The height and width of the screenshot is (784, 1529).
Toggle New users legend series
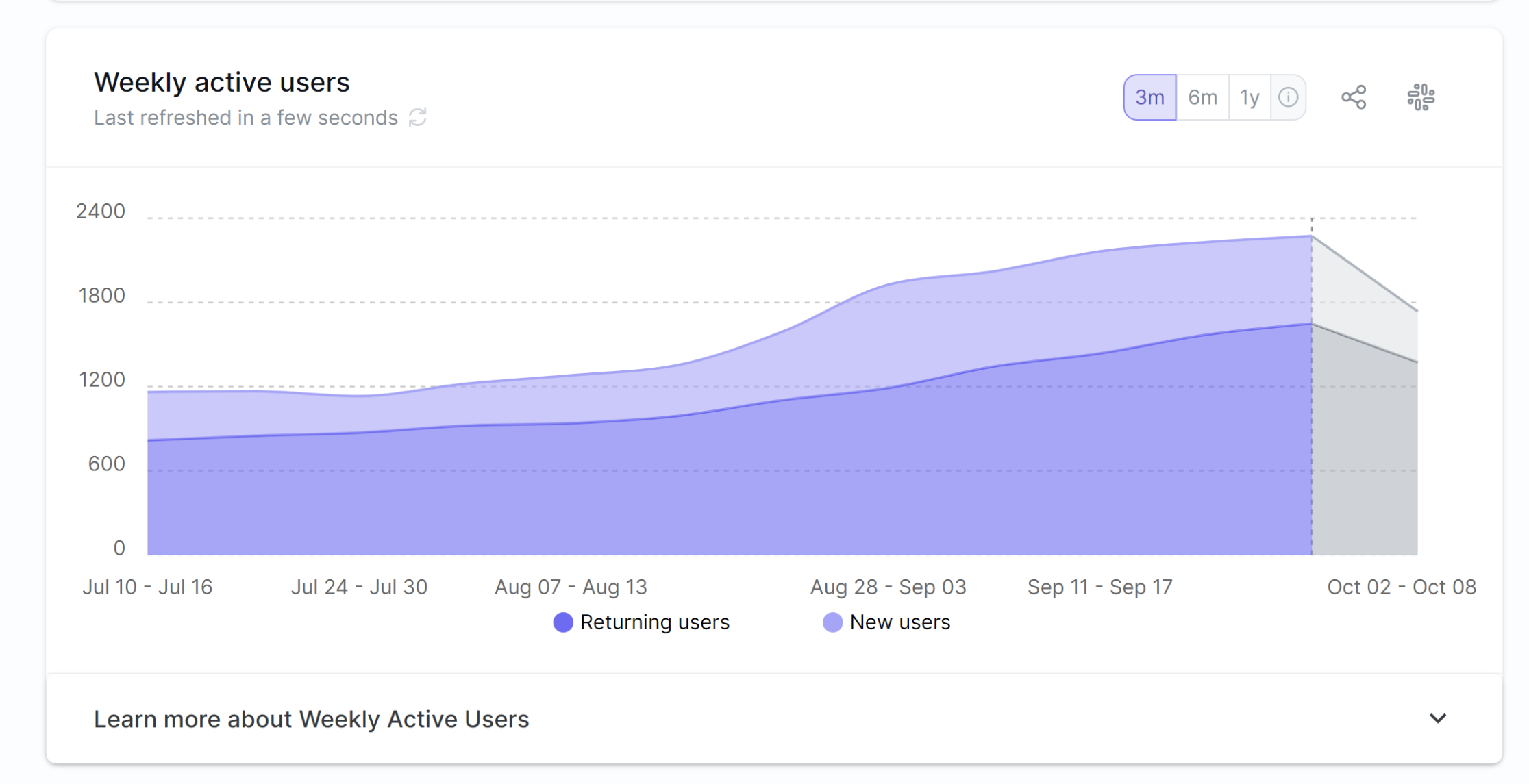point(899,622)
